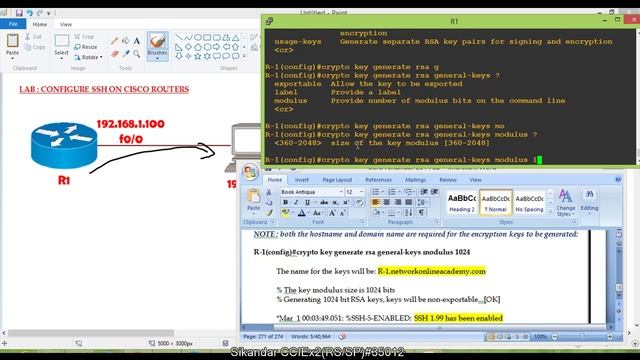Click Redo in Paint quick access toolbar
The width and height of the screenshot is (640, 360).
tap(39, 13)
